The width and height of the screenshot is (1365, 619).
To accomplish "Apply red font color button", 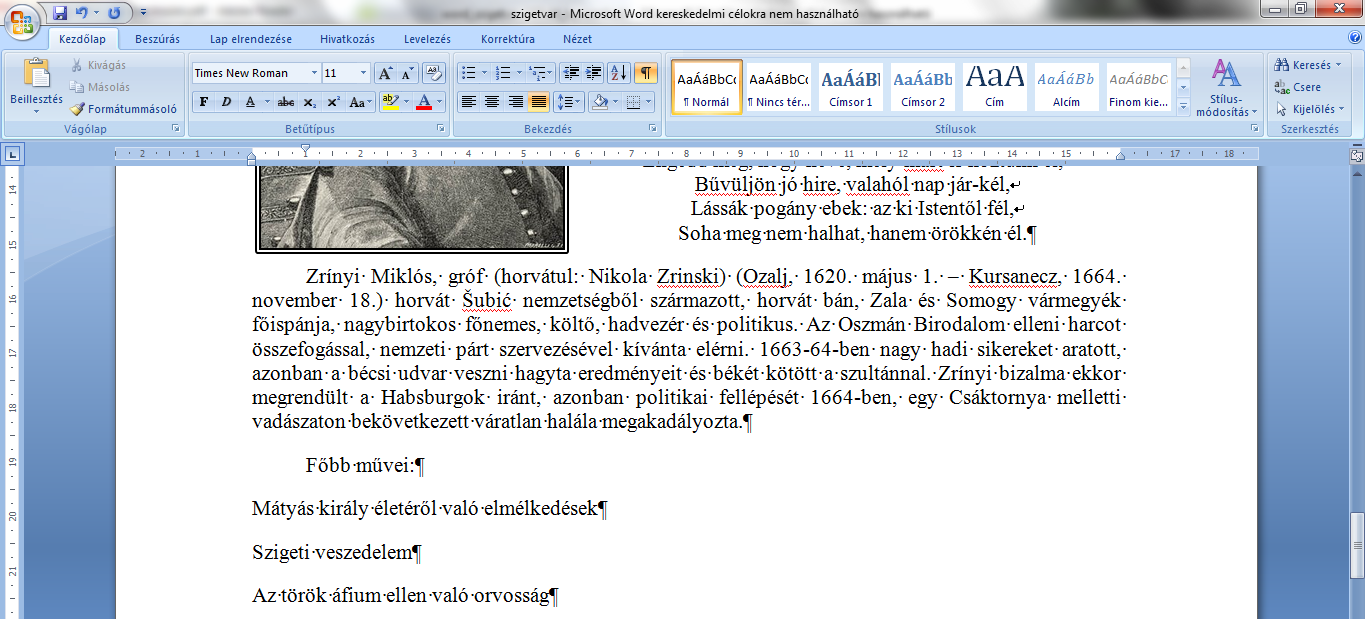I will 424,102.
